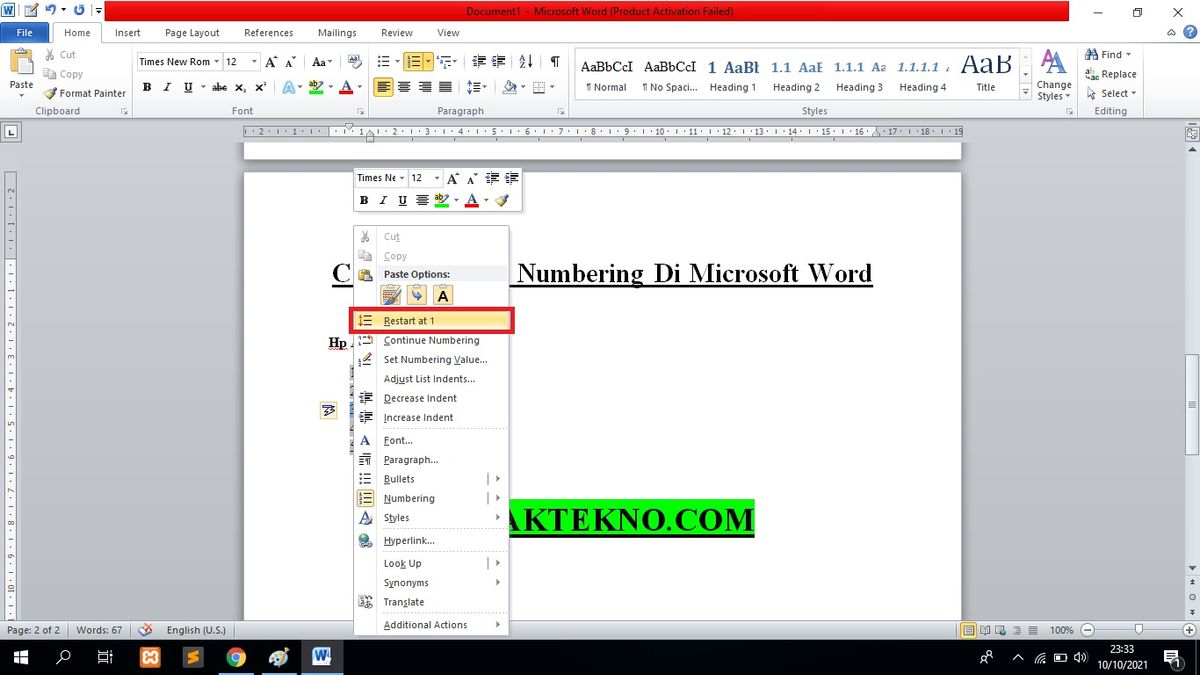Click the Redo icon in Quick Access Toolbar

79,11
